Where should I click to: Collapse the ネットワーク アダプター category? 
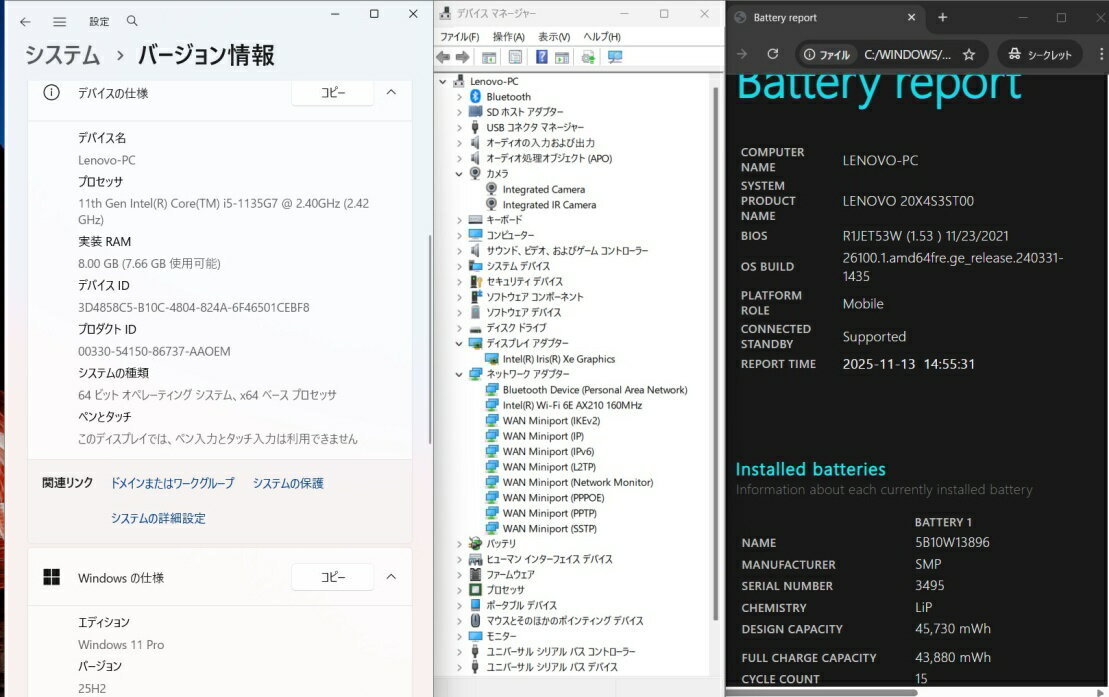tap(460, 374)
